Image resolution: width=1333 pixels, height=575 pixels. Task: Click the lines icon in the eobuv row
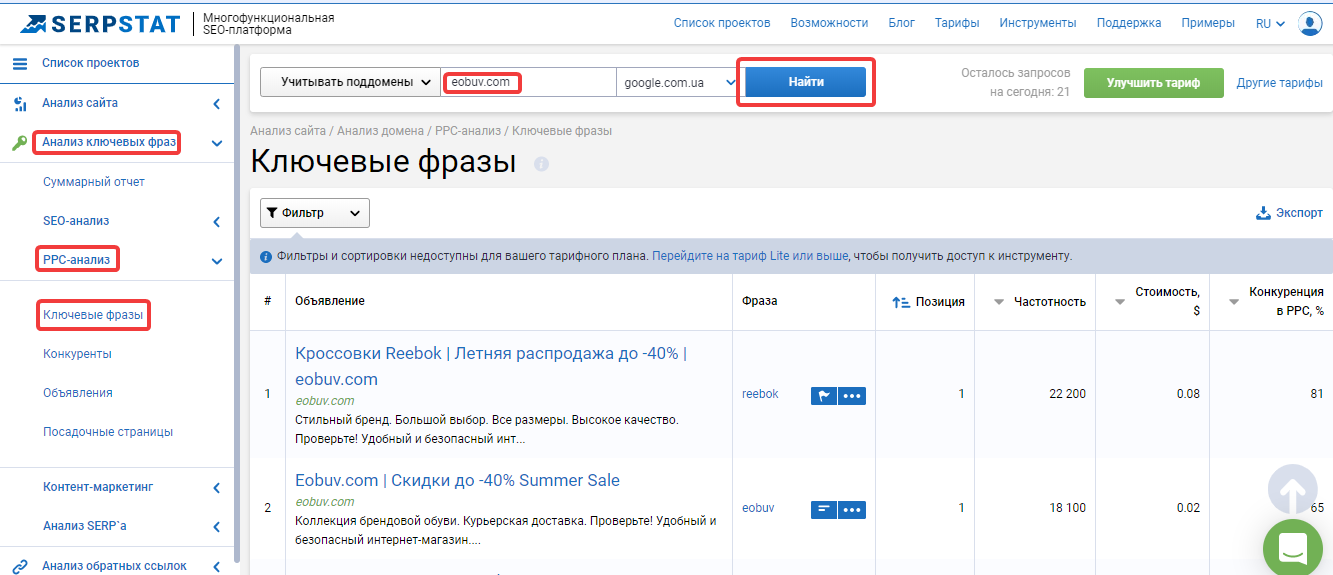[x=823, y=509]
